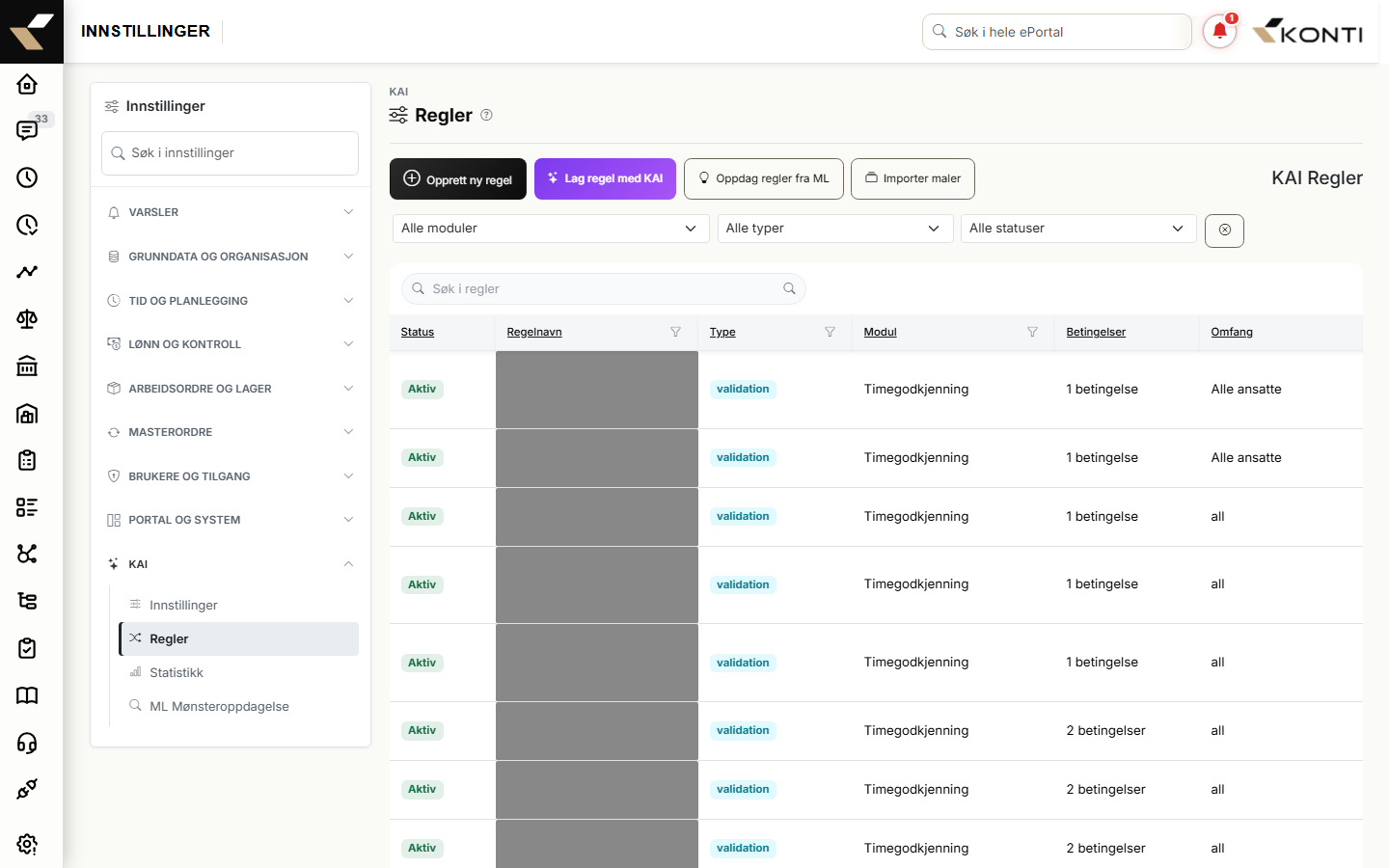Click the Opprett ny regel button

pyautogui.click(x=458, y=179)
